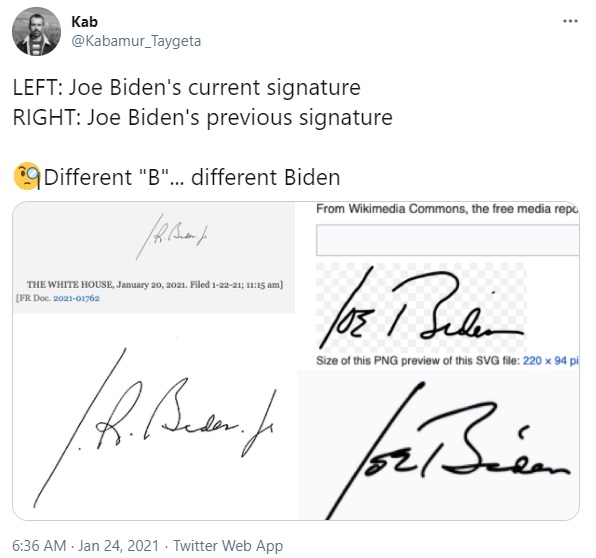Open the Wikimedia checkered signature preview
The image size is (596, 558).
(421, 308)
